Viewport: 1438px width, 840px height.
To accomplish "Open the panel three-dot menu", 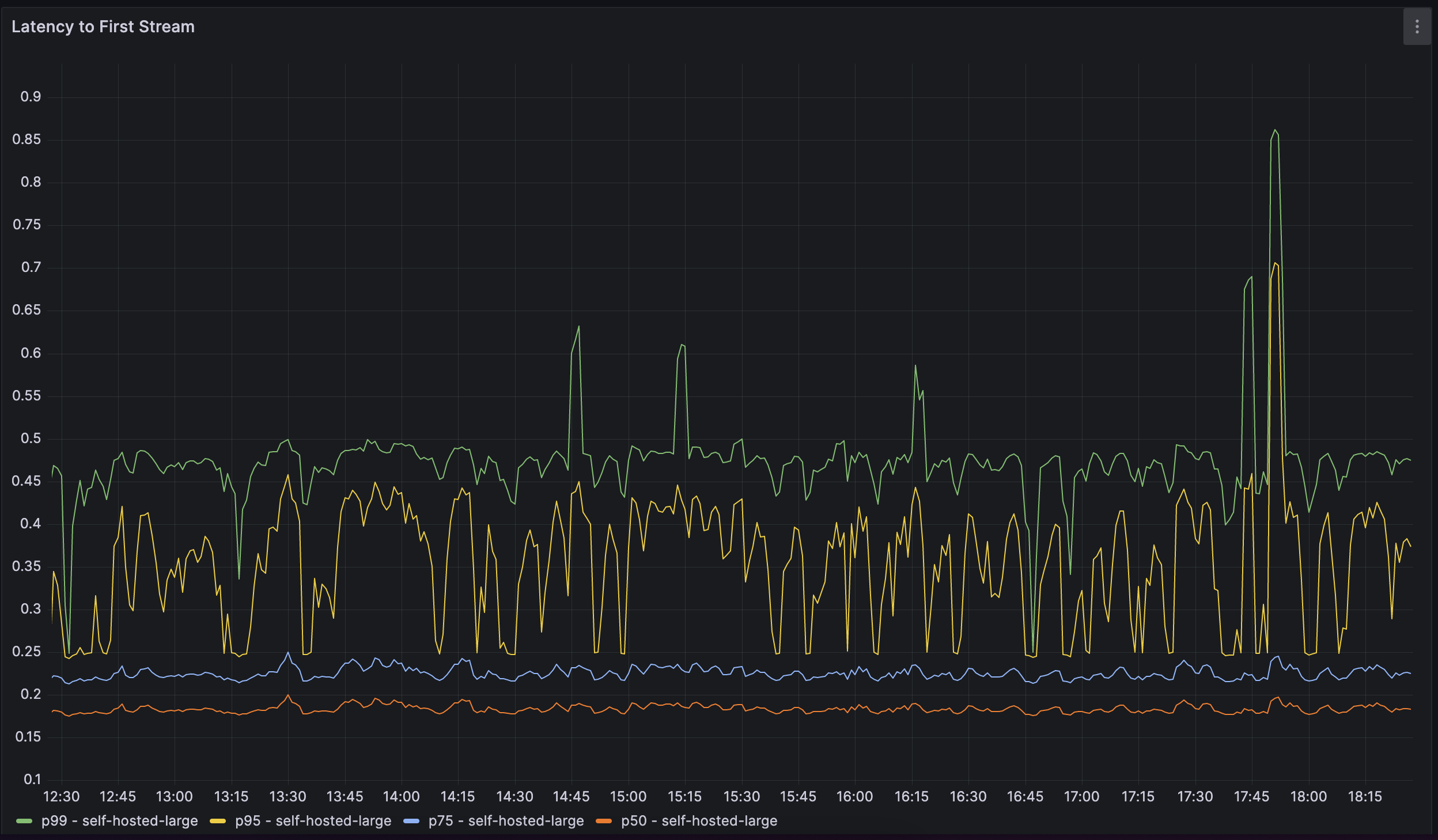I will (1417, 27).
